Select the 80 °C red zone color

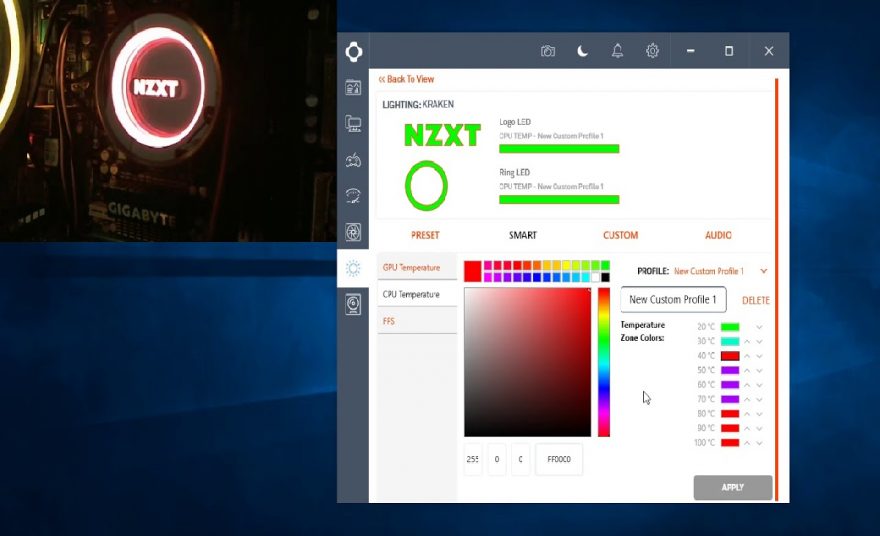click(x=730, y=414)
